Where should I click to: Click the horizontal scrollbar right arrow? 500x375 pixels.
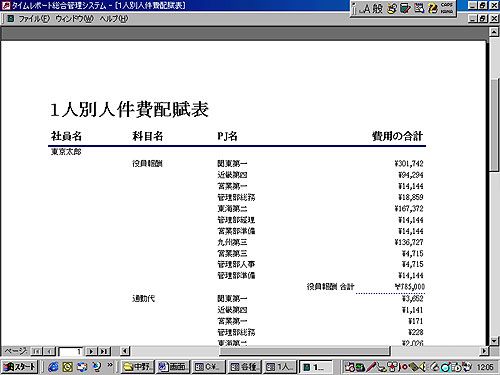[x=484, y=351]
